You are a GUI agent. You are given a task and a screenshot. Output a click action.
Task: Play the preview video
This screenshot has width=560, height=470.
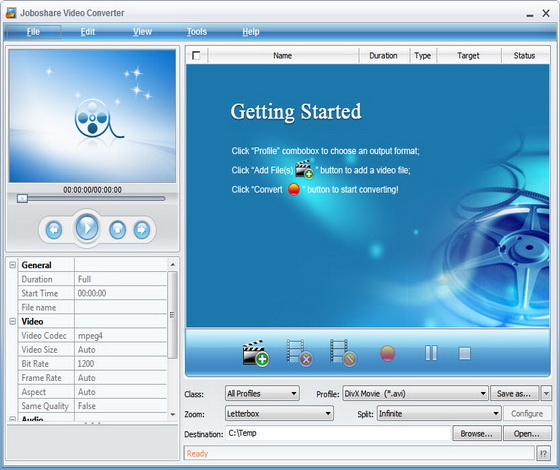tap(87, 228)
